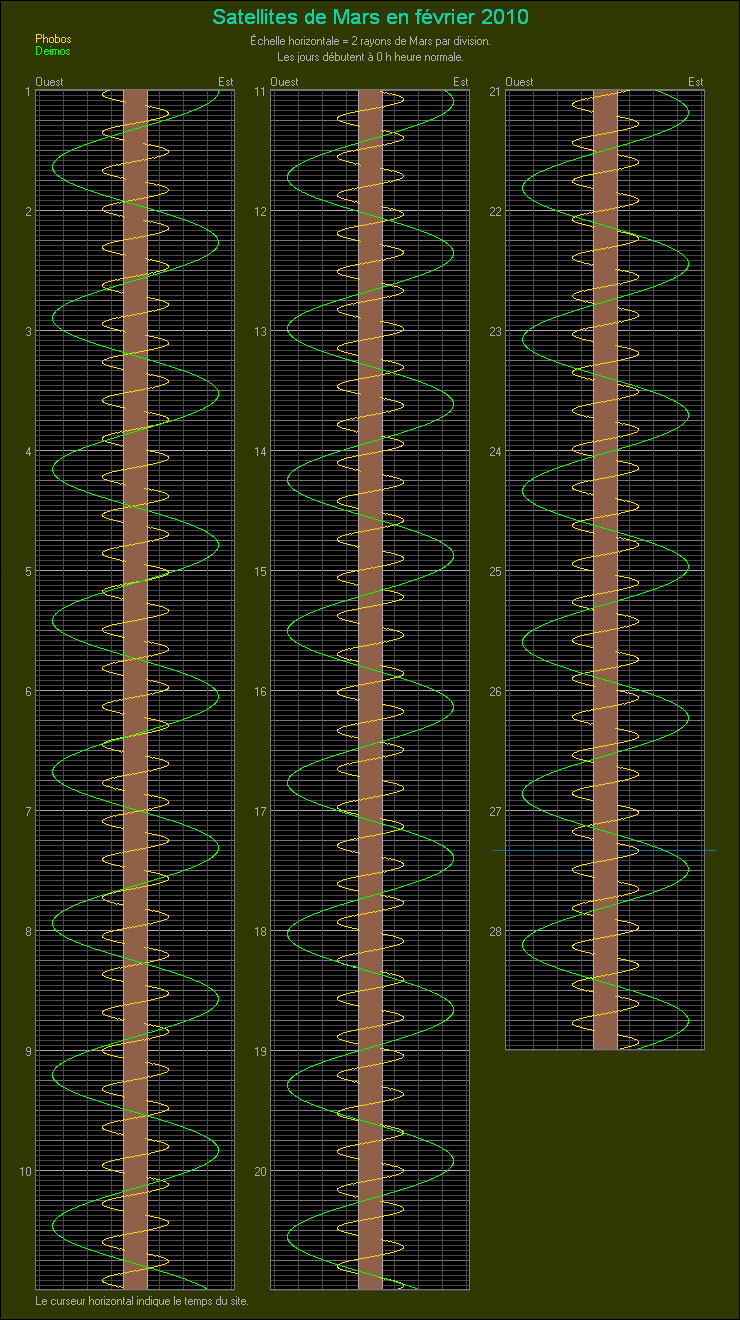Click day label 4
This screenshot has width=740, height=1320.
[27, 452]
